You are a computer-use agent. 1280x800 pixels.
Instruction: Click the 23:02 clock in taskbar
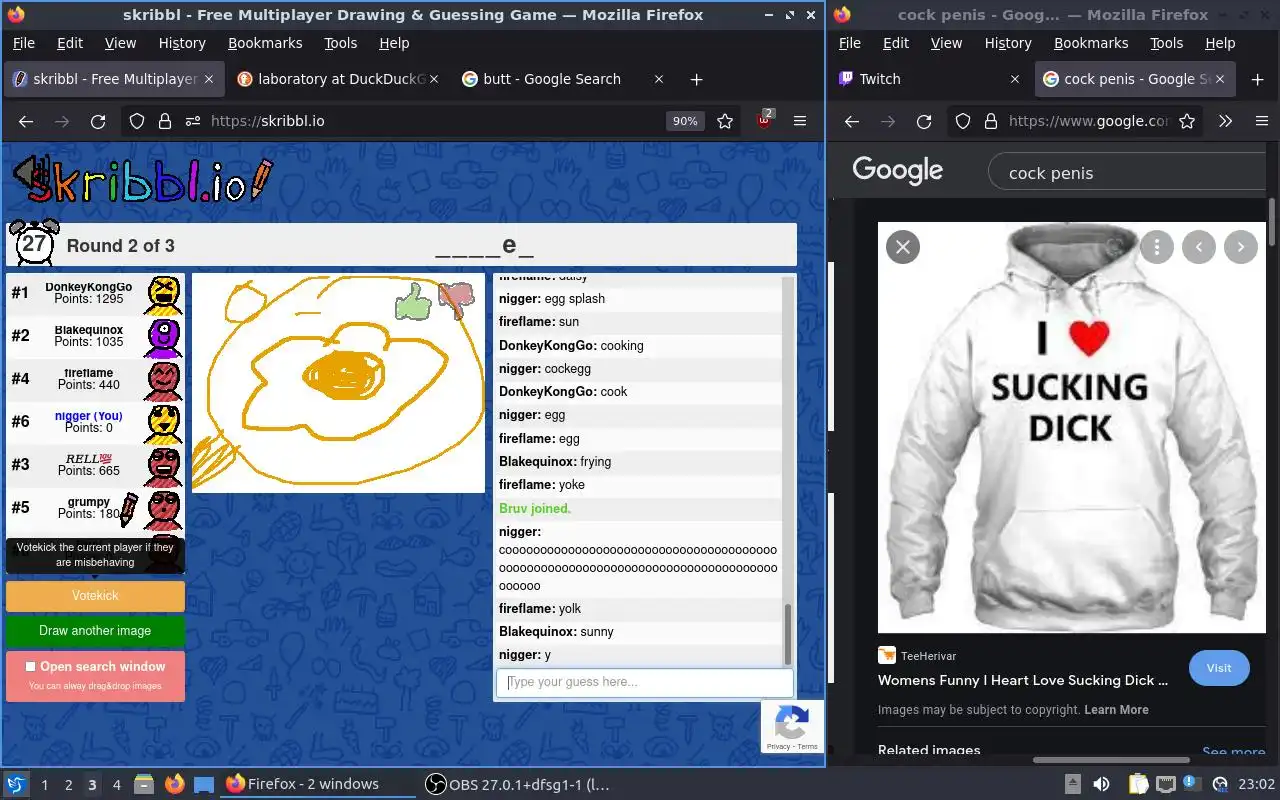point(1257,784)
